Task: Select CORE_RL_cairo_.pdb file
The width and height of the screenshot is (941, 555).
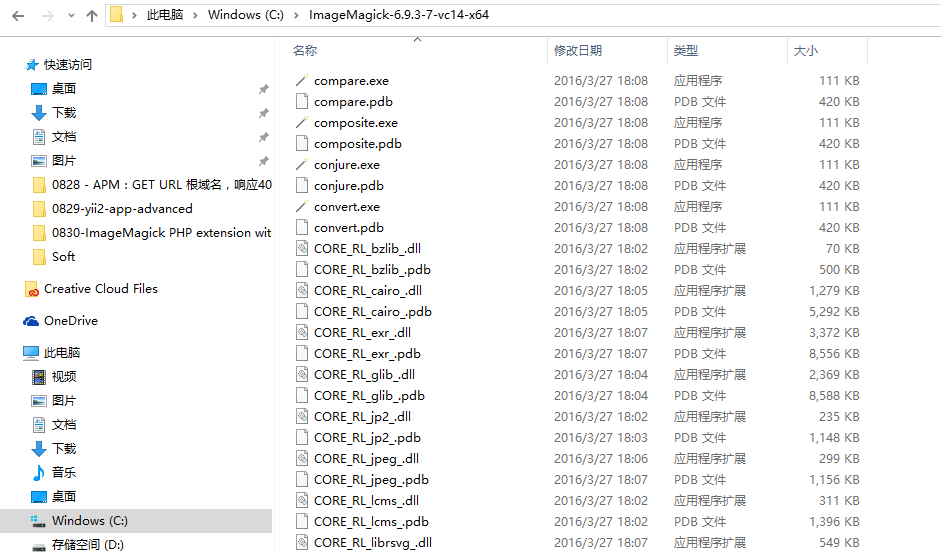Action: (x=373, y=312)
